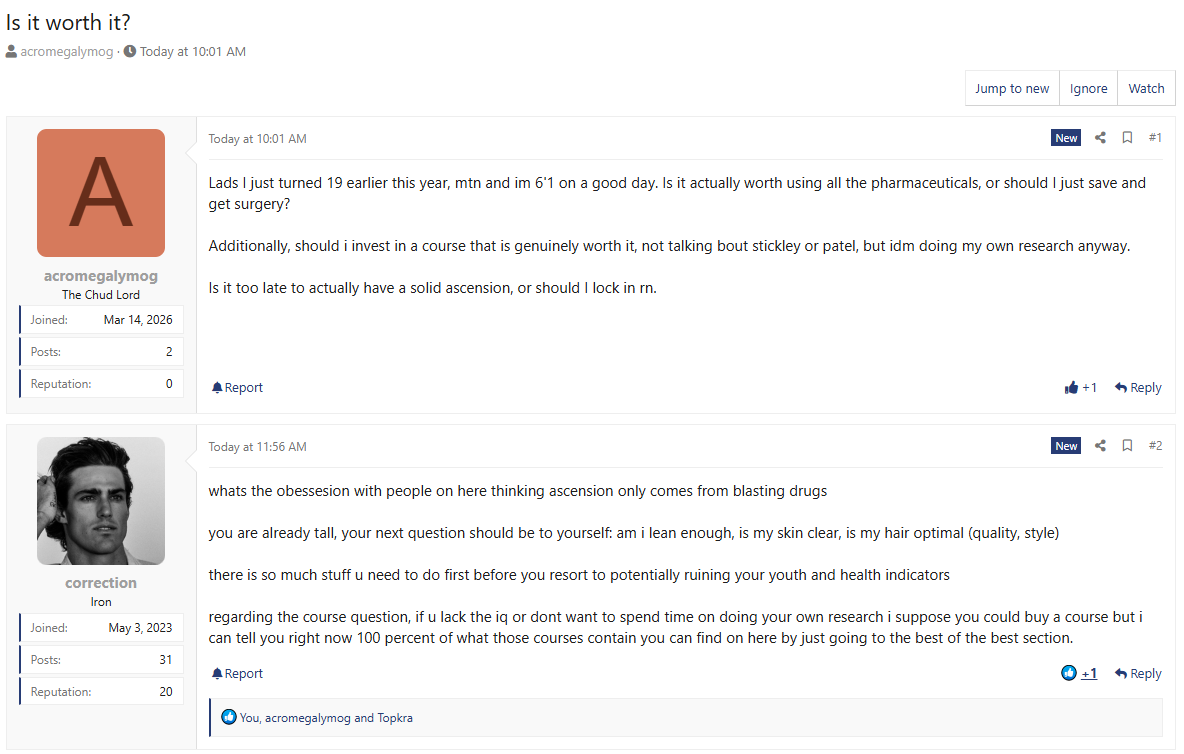View list of users who liked post #2
Screen dimensions: 1184x754
click(326, 718)
